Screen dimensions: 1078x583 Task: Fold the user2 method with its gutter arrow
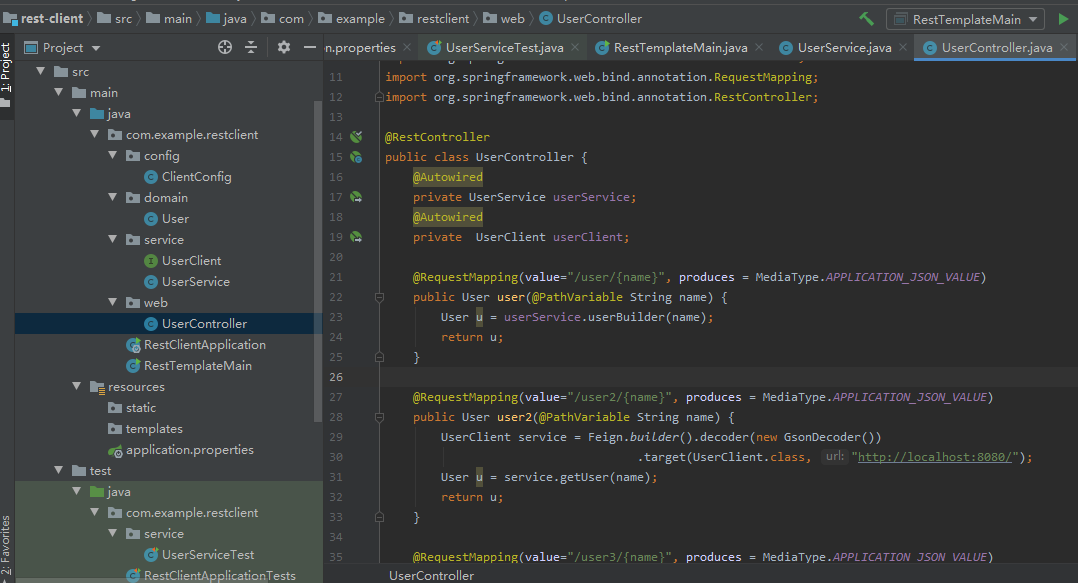click(x=379, y=417)
